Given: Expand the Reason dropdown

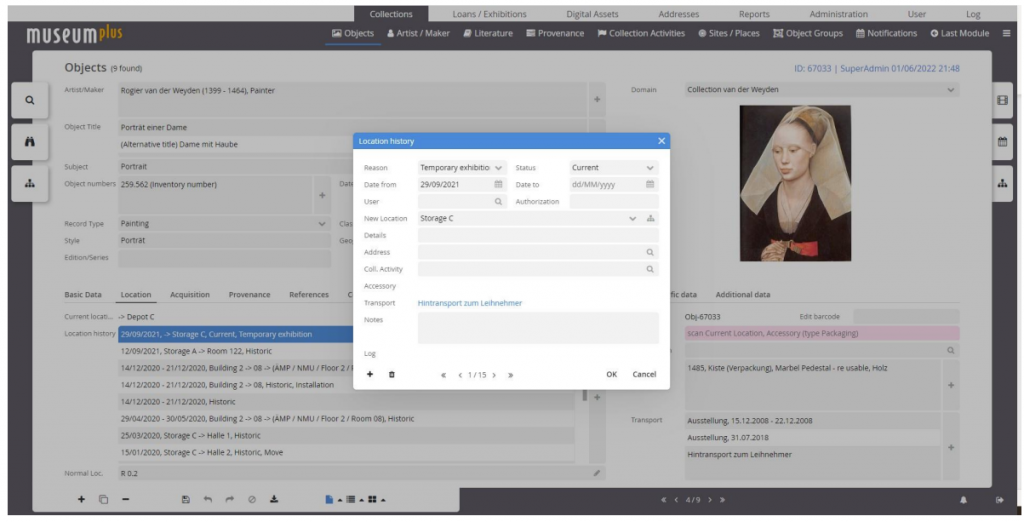Looking at the screenshot, I should point(498,168).
